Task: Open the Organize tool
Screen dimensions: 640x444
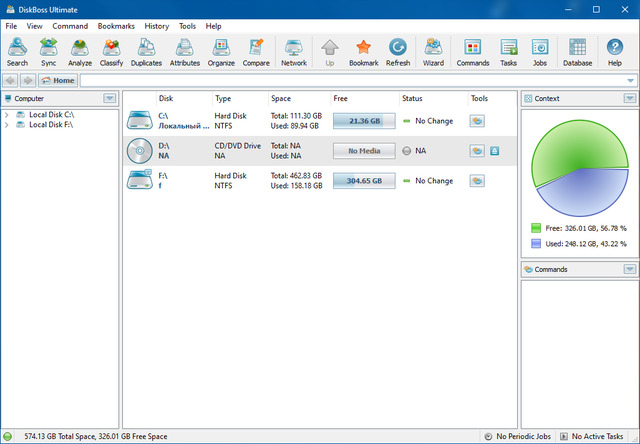Action: coord(221,52)
